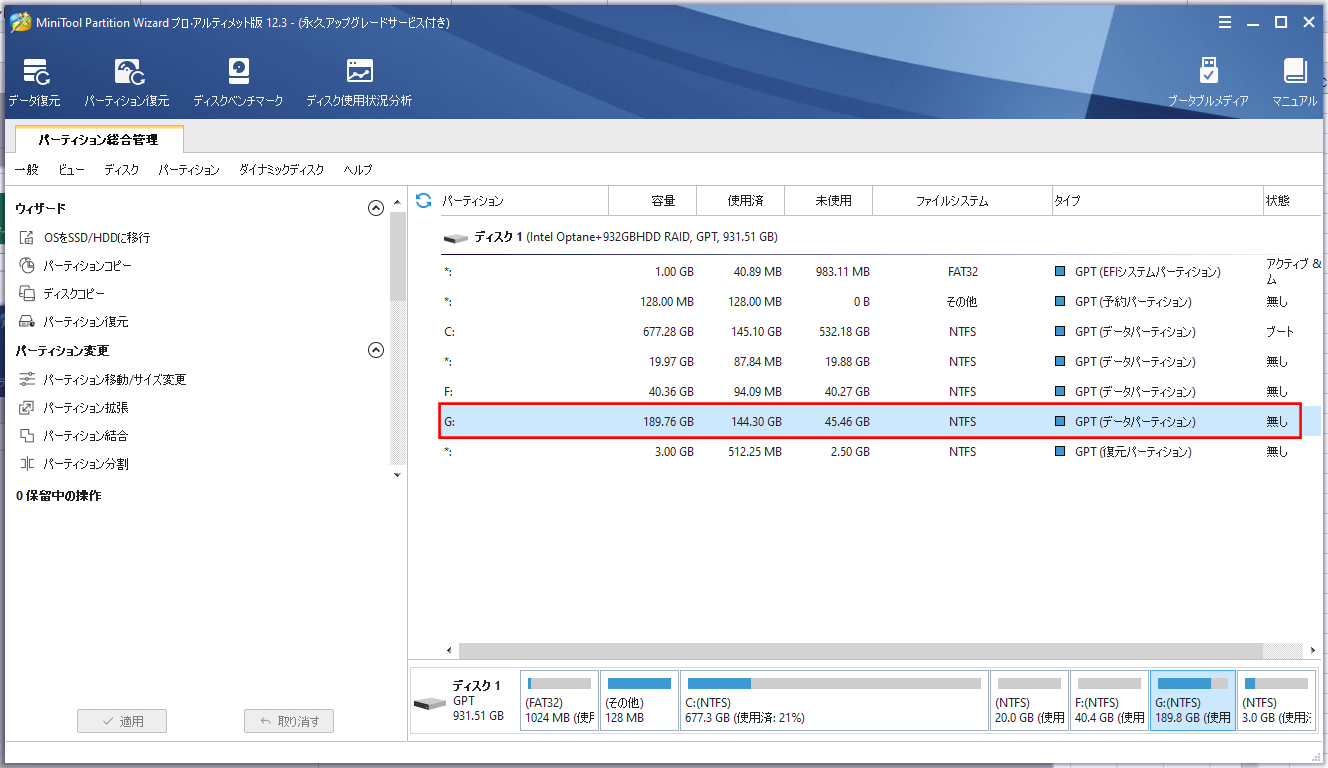The width and height of the screenshot is (1328, 768).
Task: Open Data Recovery (データ復元) tool
Action: point(34,82)
